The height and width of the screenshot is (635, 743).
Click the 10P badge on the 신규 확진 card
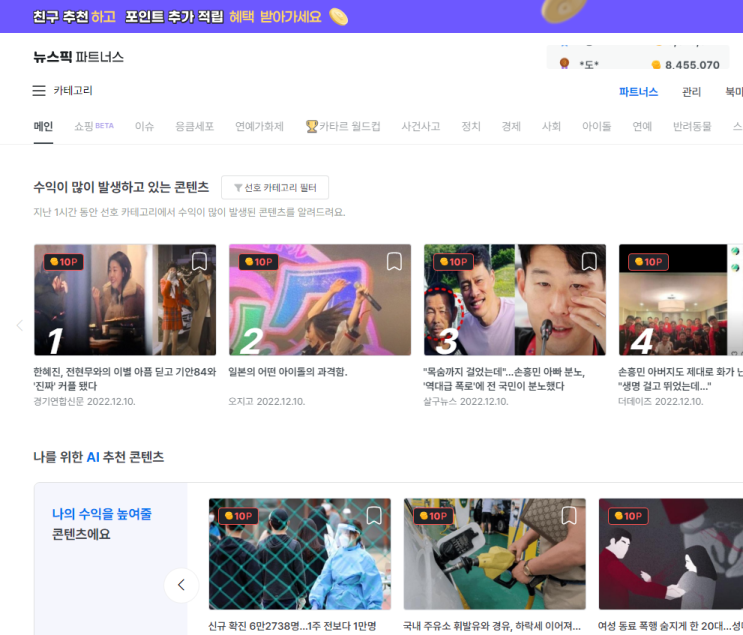[x=238, y=516]
